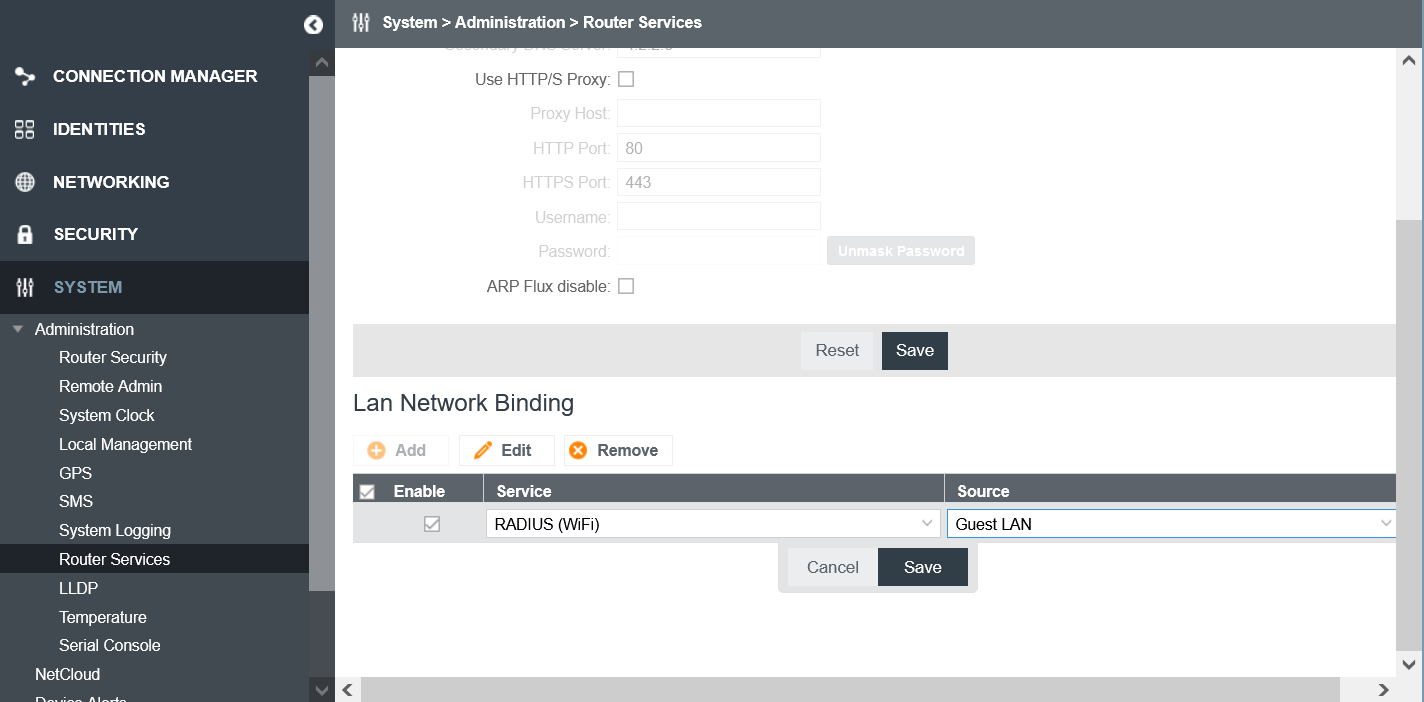Open Serial Console page
Screen dimensions: 1424x702
[110, 645]
